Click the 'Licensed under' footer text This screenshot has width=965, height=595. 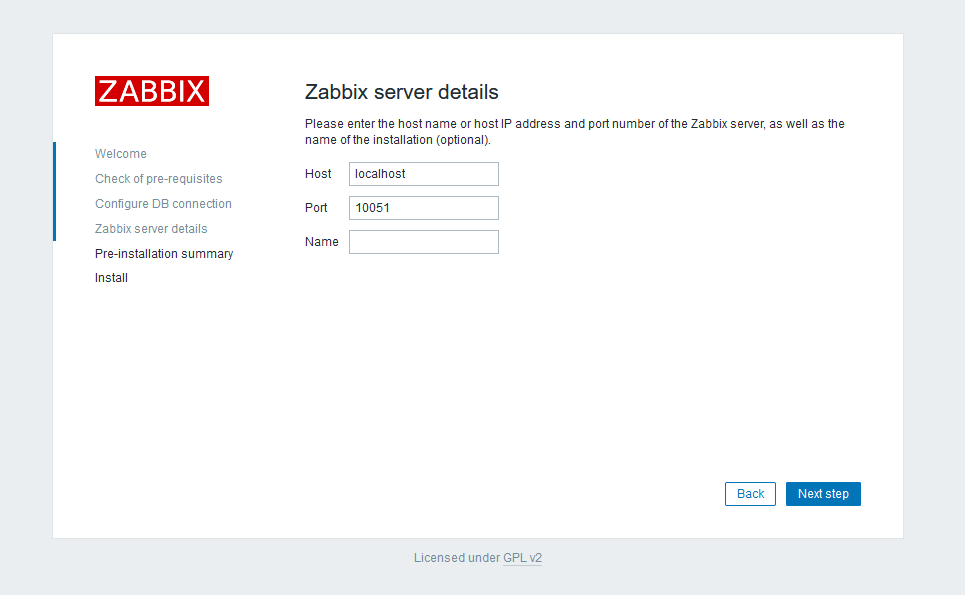(x=457, y=558)
